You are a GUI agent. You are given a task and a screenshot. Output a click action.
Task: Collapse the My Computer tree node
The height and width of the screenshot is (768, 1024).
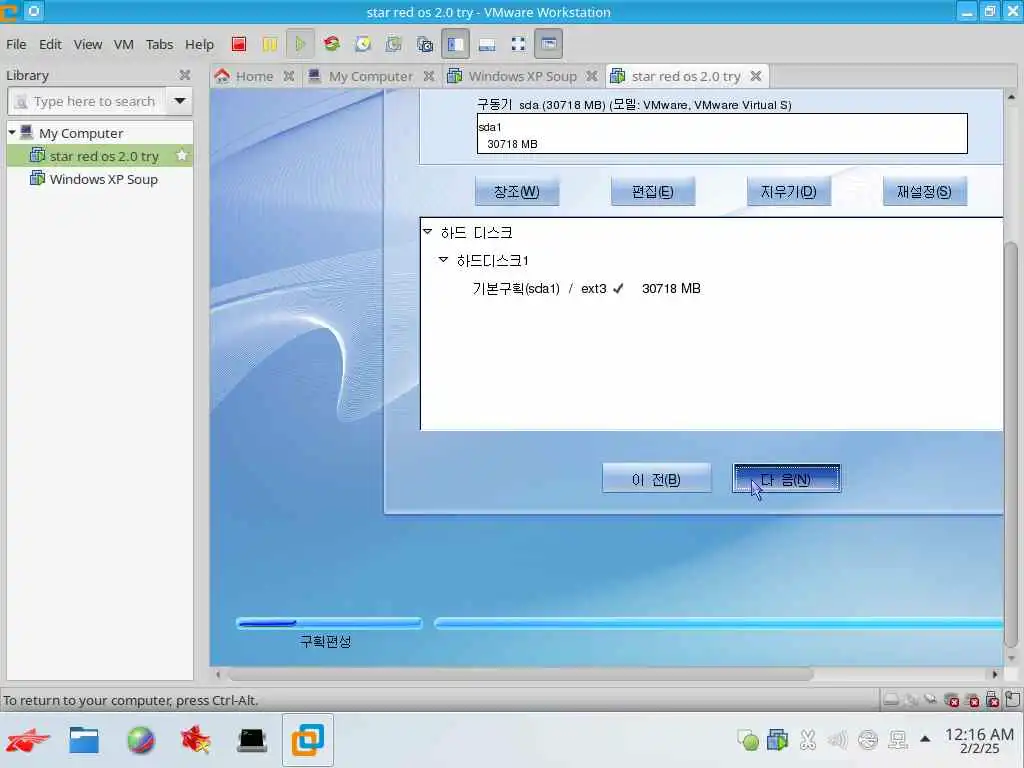click(12, 132)
